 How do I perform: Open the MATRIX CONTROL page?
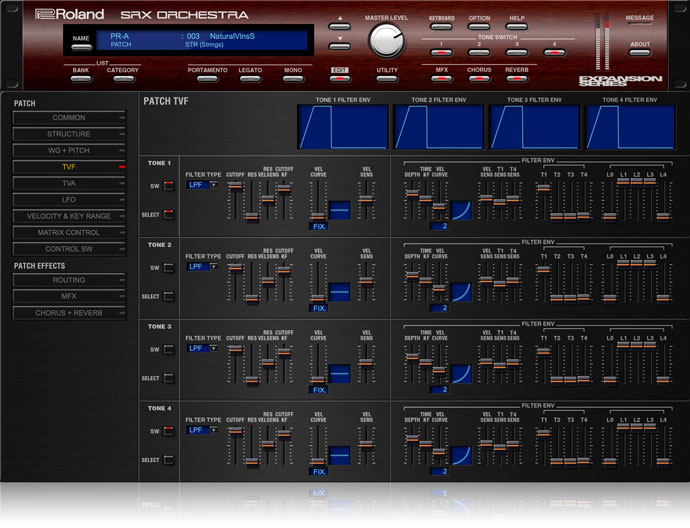point(69,232)
